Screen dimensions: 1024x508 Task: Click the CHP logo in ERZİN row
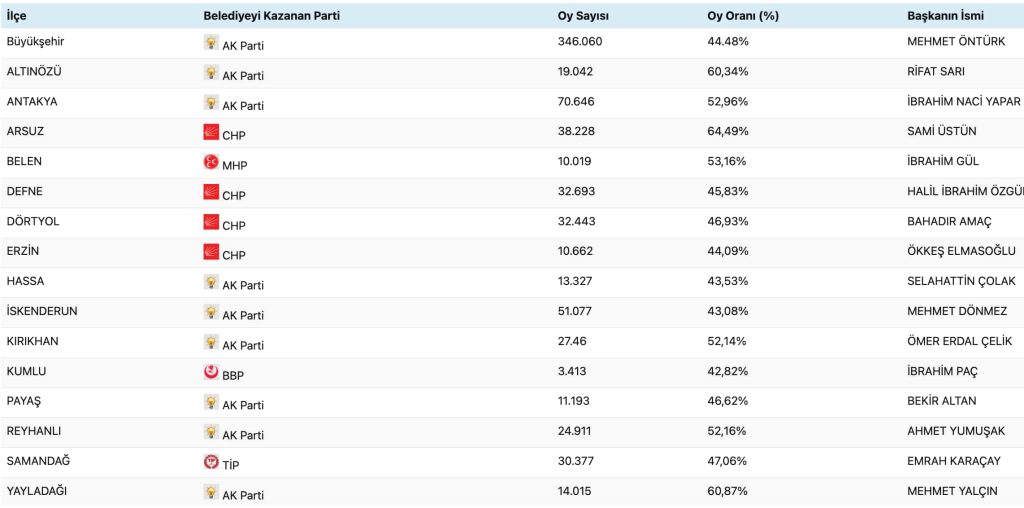coord(211,252)
